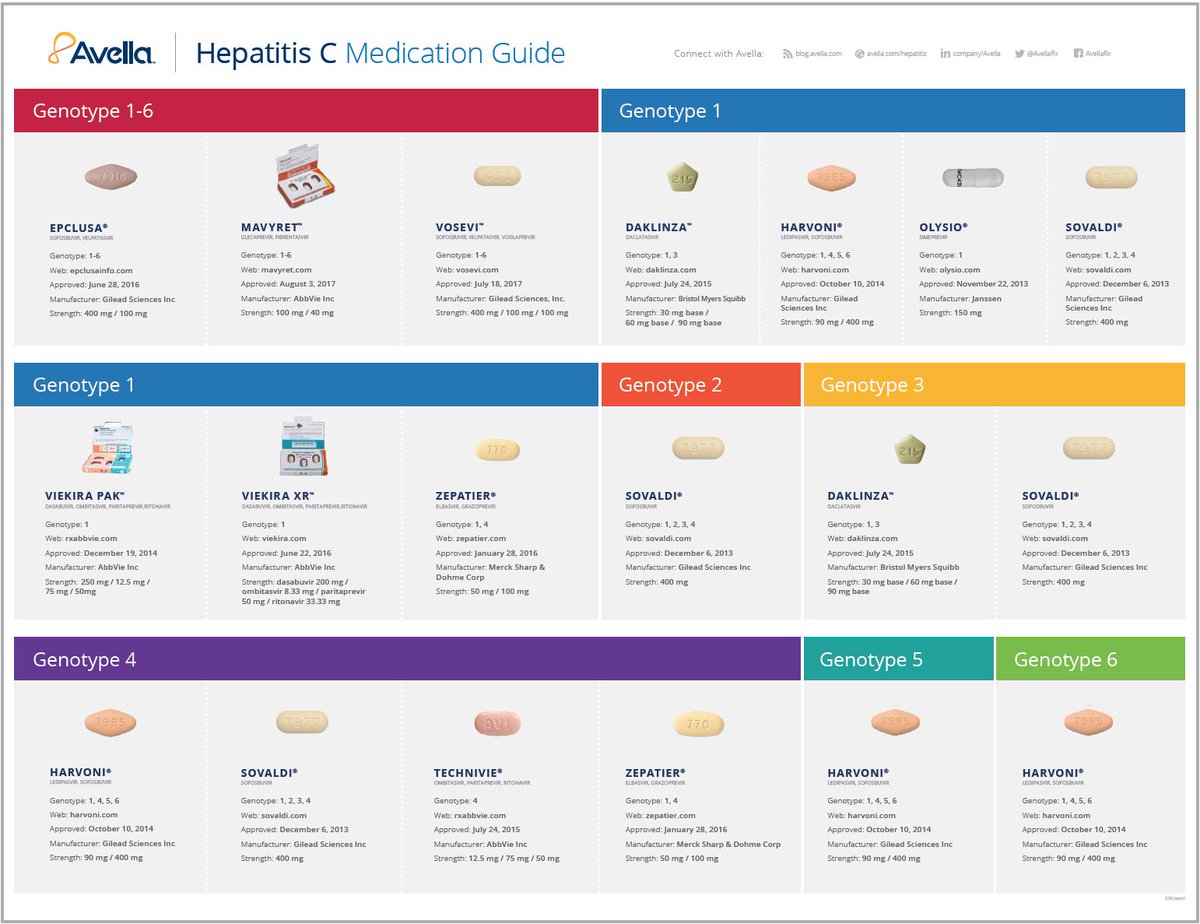The image size is (1200, 924).
Task: Click the RSS feed icon beside blog.avella.com
Action: 788,53
